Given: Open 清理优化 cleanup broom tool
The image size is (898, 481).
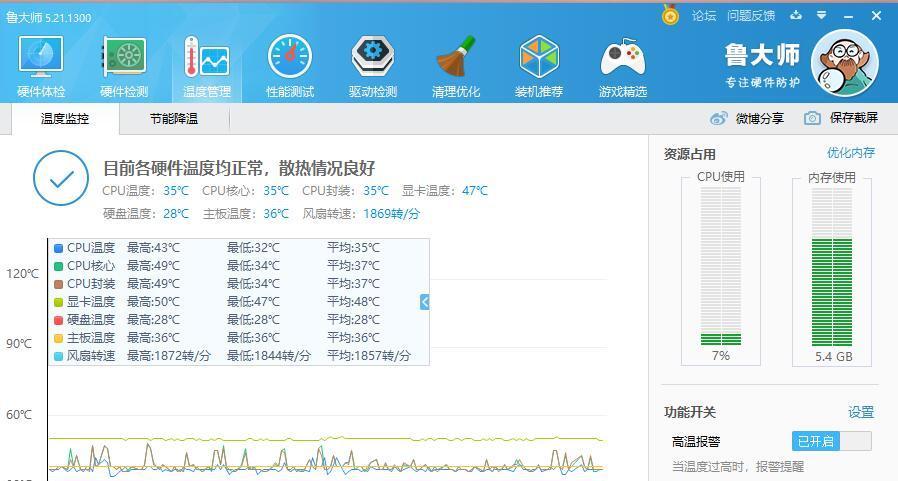Looking at the screenshot, I should coord(456,66).
